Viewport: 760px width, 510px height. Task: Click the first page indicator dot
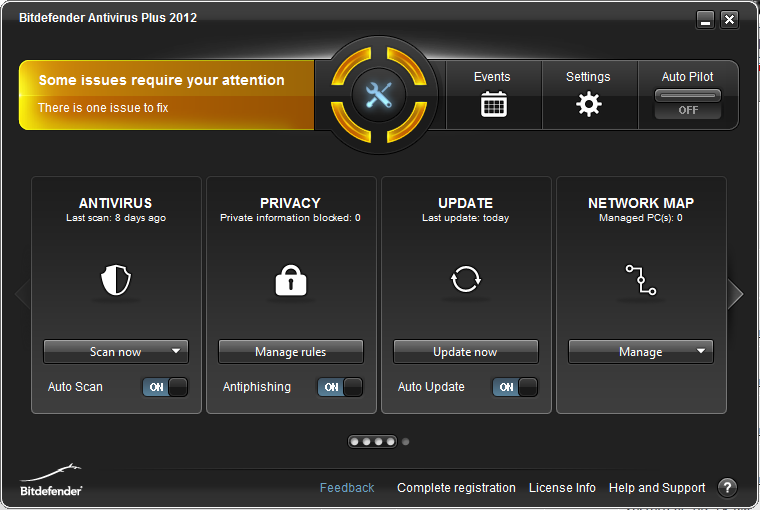coord(355,442)
